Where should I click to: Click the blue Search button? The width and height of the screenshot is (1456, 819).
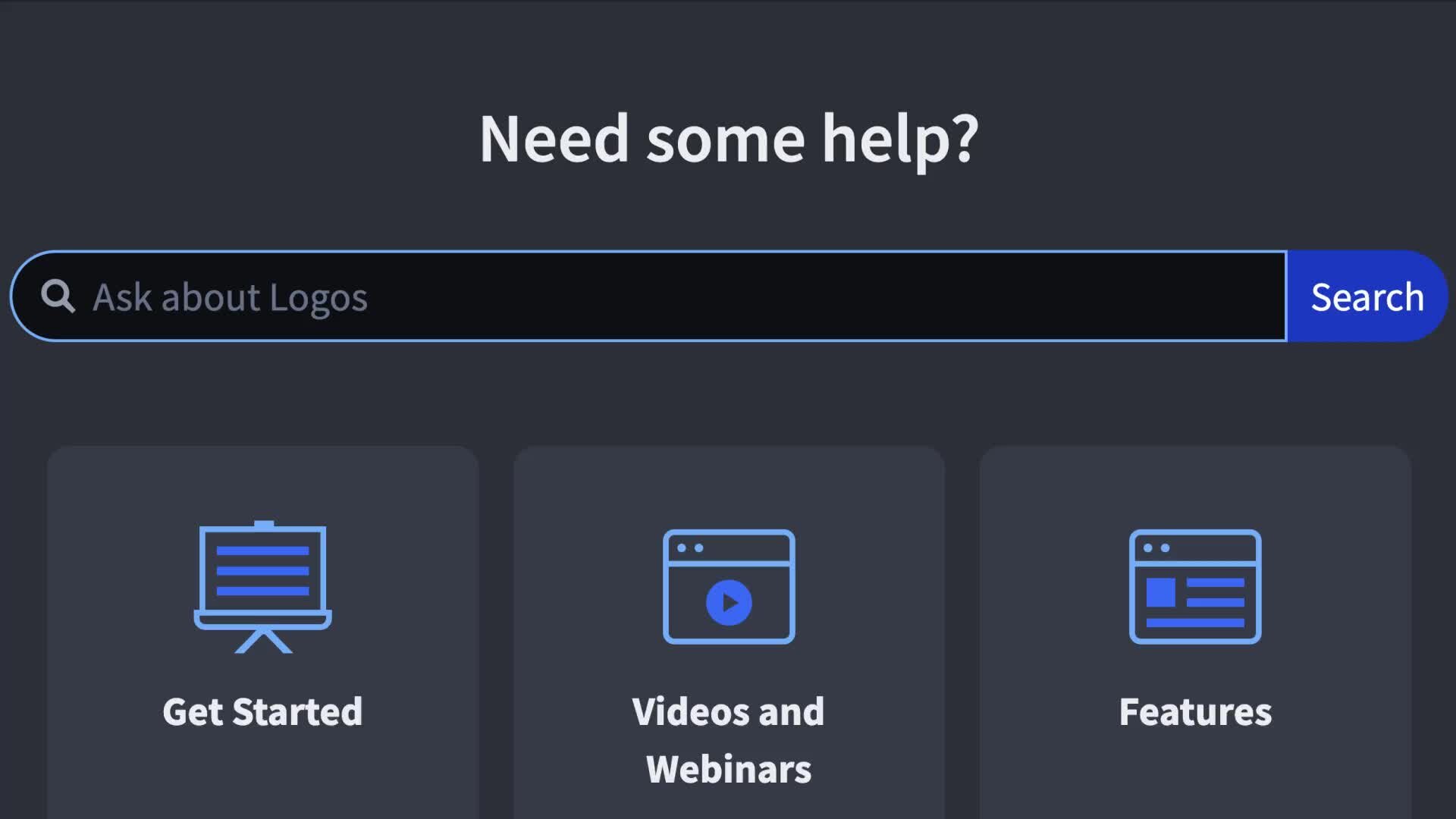pos(1367,297)
